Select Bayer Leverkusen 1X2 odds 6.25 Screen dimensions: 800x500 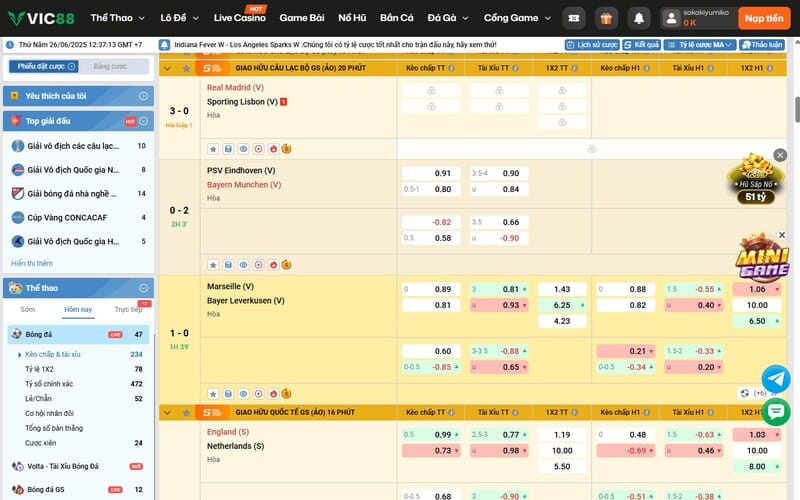562,305
